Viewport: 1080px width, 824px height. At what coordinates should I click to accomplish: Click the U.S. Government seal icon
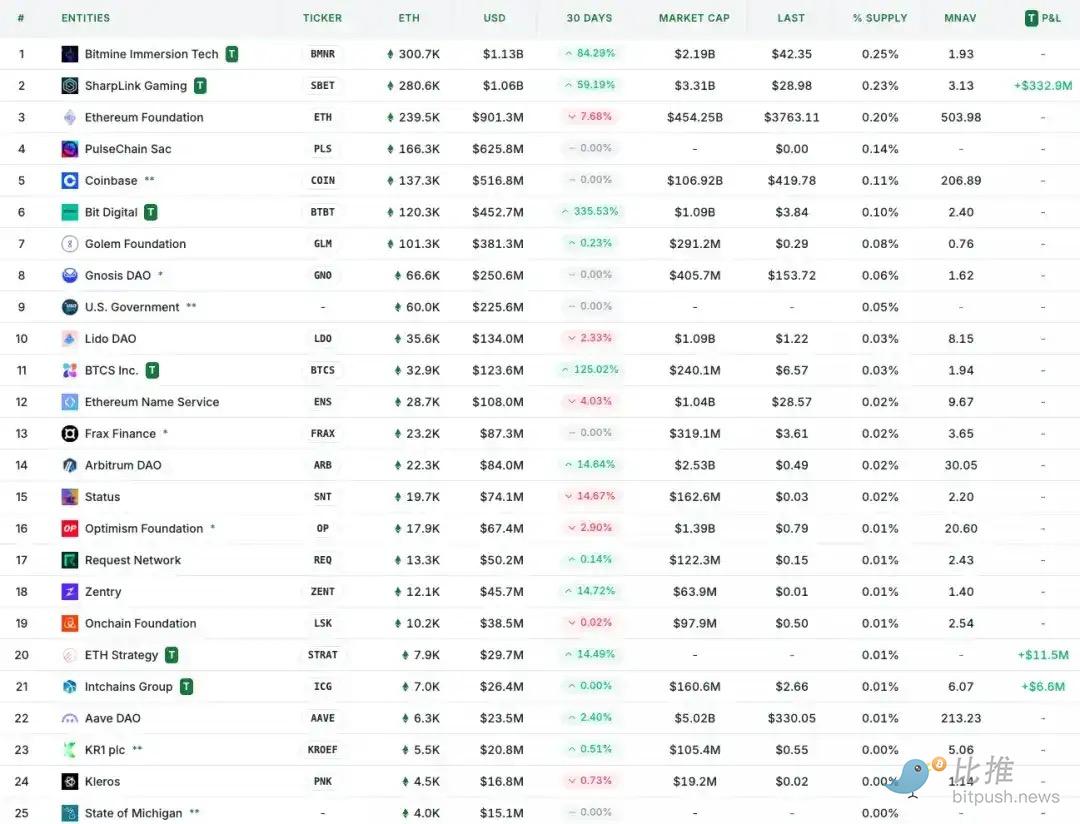click(70, 307)
